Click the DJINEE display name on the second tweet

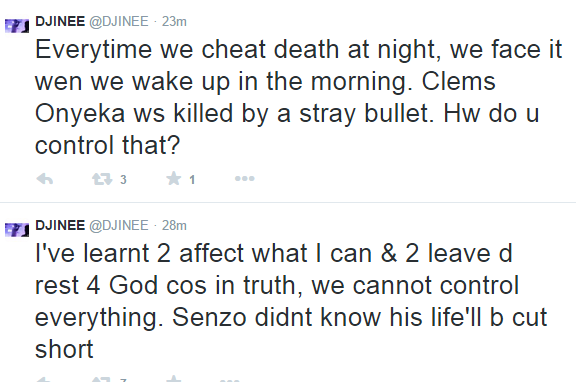point(60,225)
